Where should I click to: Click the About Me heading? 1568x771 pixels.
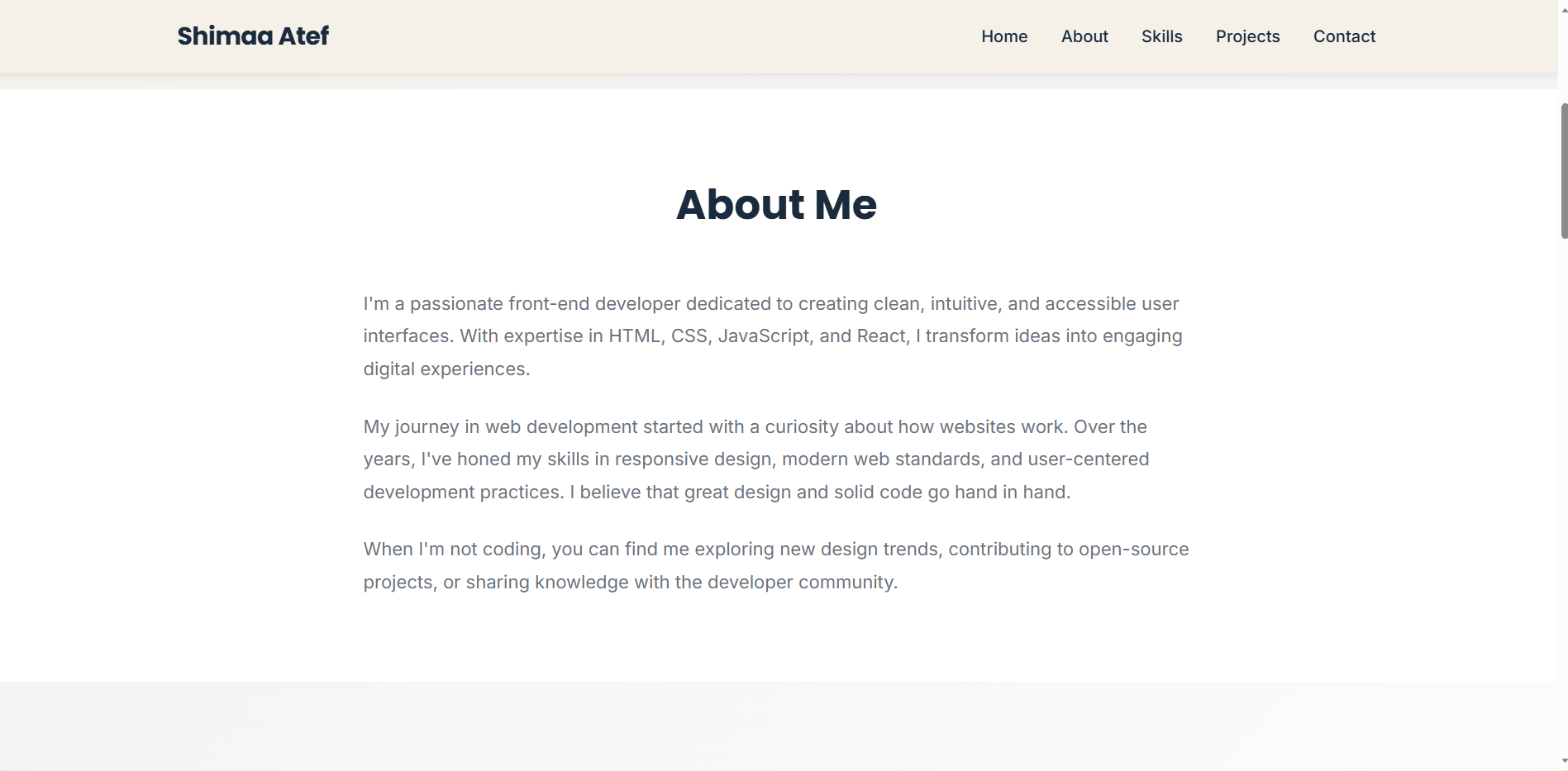pos(776,204)
